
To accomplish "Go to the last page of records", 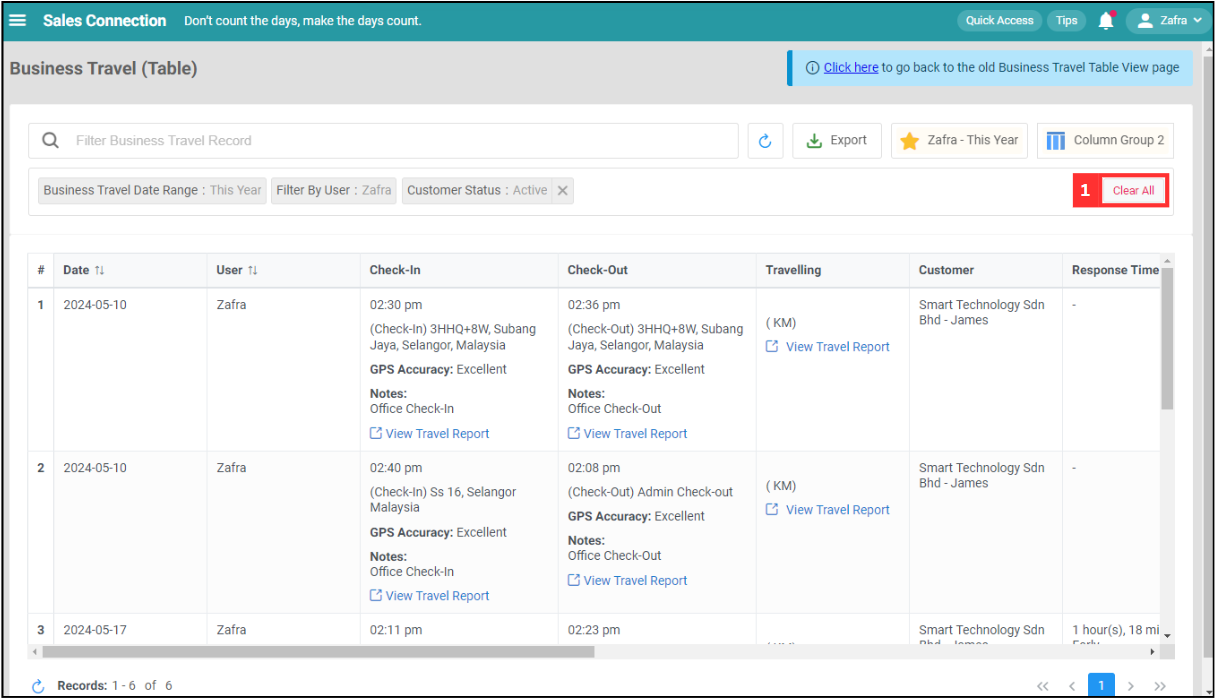I will [1160, 686].
